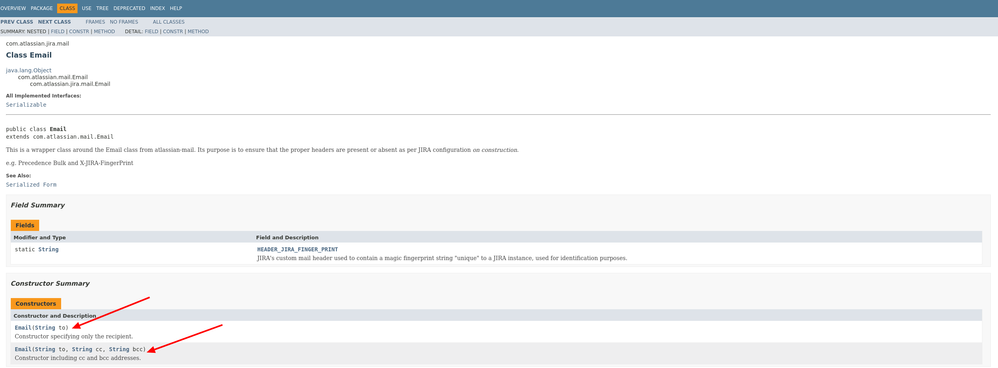Image resolution: width=998 pixels, height=368 pixels.
Task: Click the 'Constructor Summary' heading
Action: [50, 283]
